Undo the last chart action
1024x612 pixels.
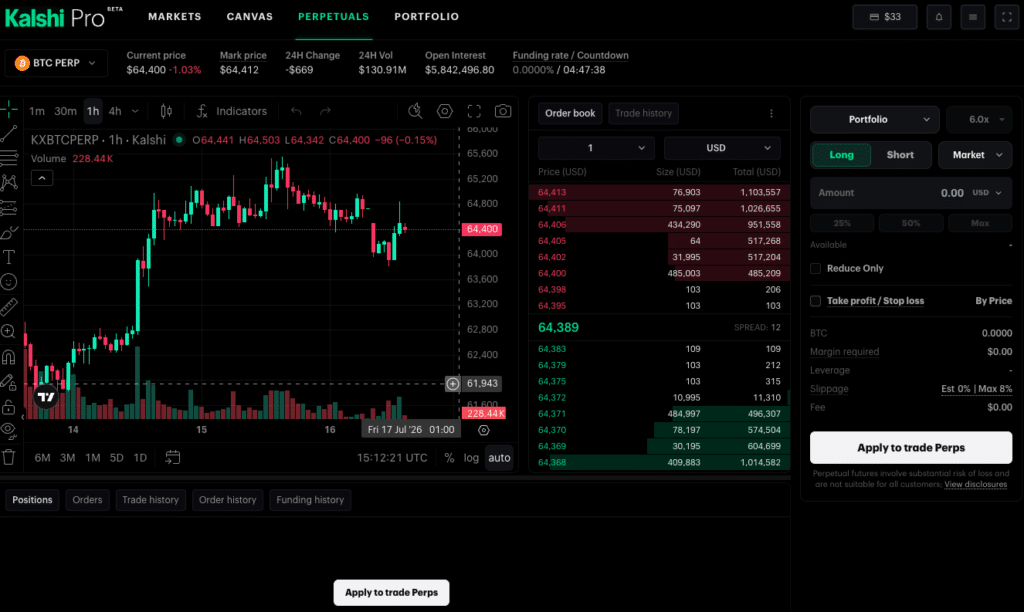coord(296,111)
